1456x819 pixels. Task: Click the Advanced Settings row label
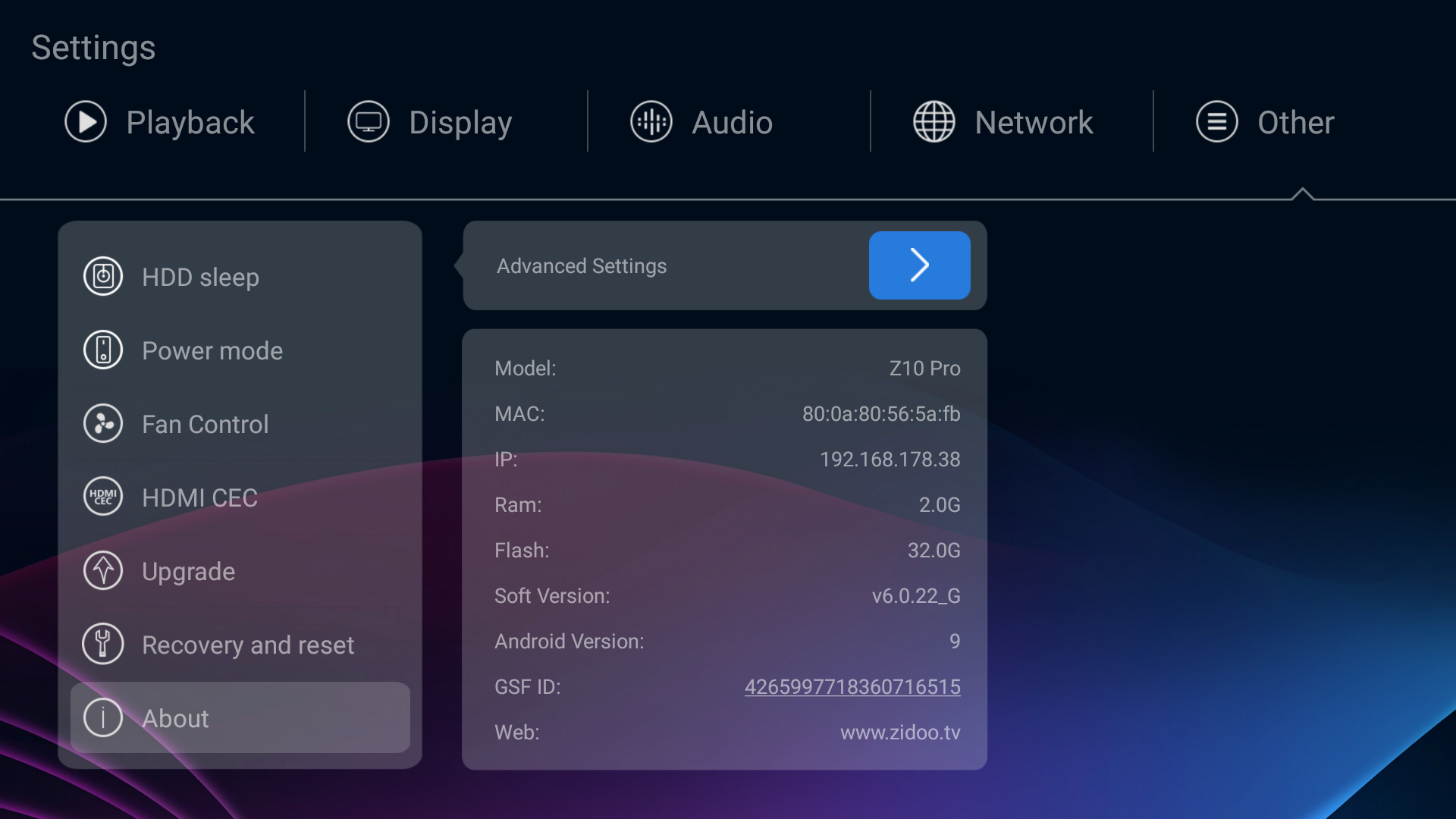click(x=582, y=266)
